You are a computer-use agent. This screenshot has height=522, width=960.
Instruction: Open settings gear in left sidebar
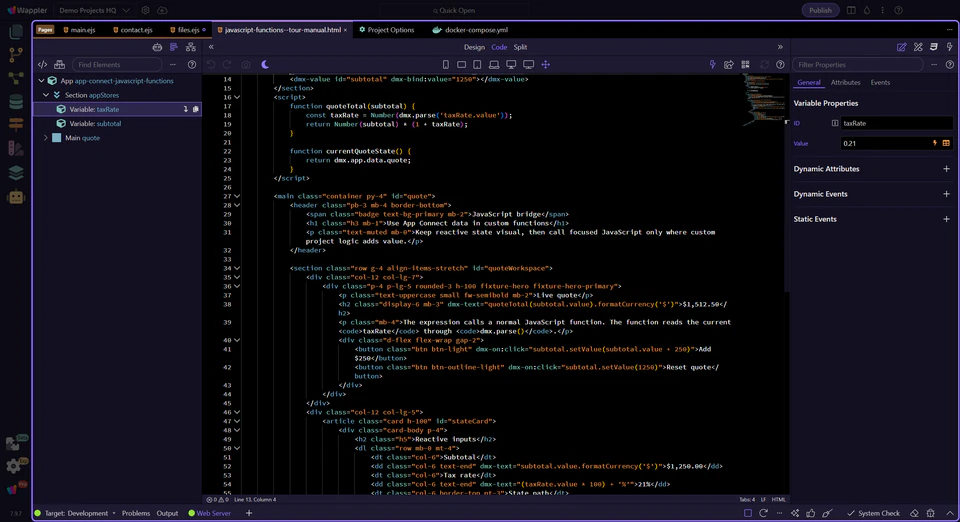[x=13, y=466]
